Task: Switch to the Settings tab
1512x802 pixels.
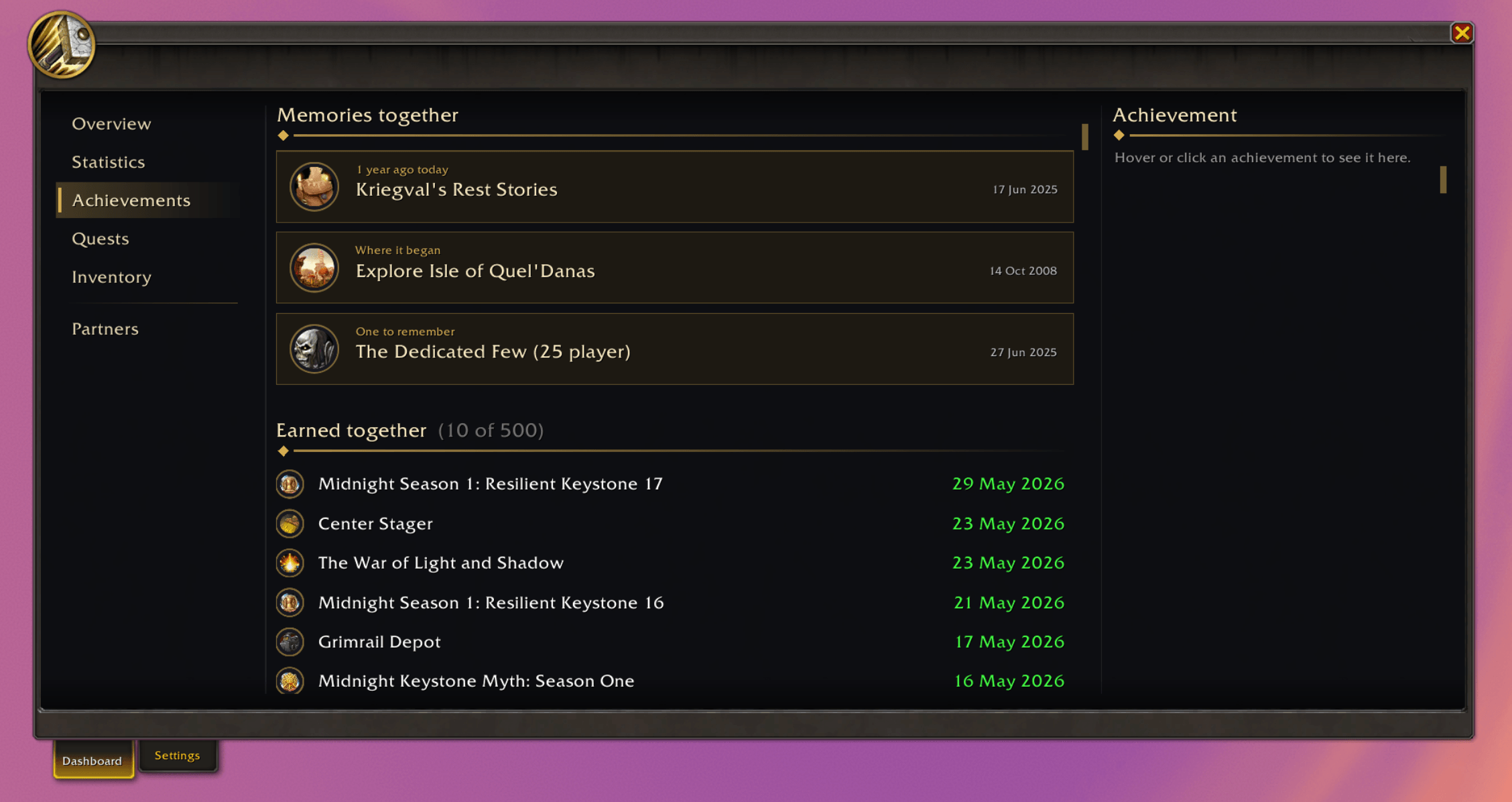Action: [x=178, y=756]
